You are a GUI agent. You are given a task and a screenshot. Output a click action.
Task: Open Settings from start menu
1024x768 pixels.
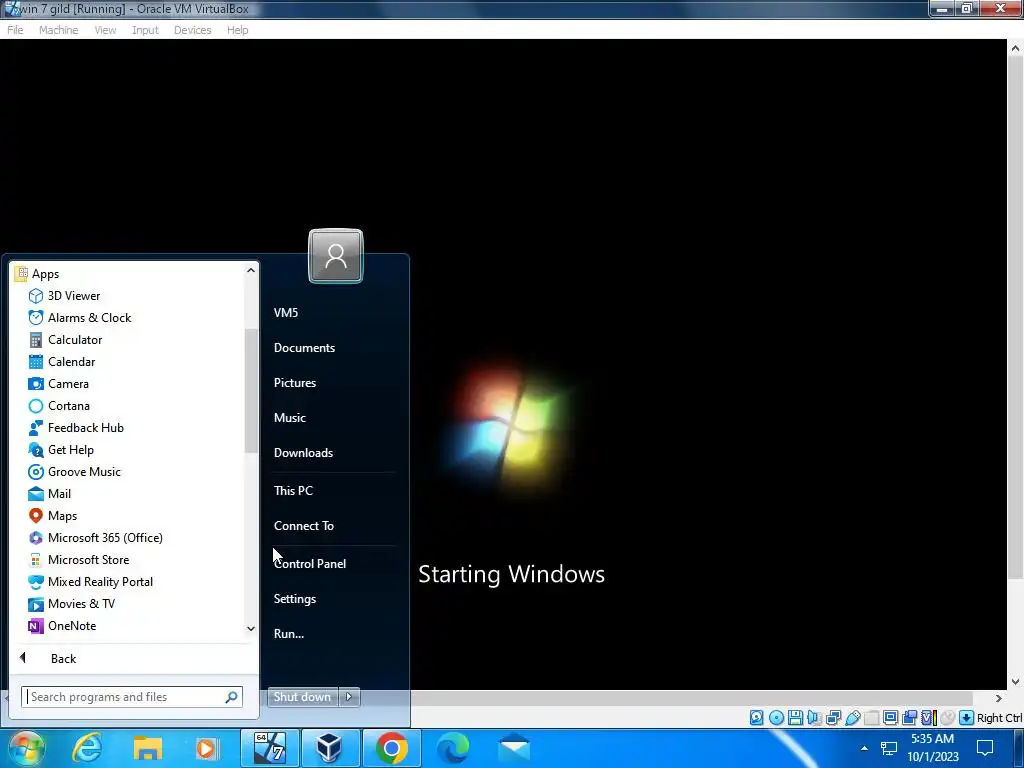pyautogui.click(x=295, y=599)
